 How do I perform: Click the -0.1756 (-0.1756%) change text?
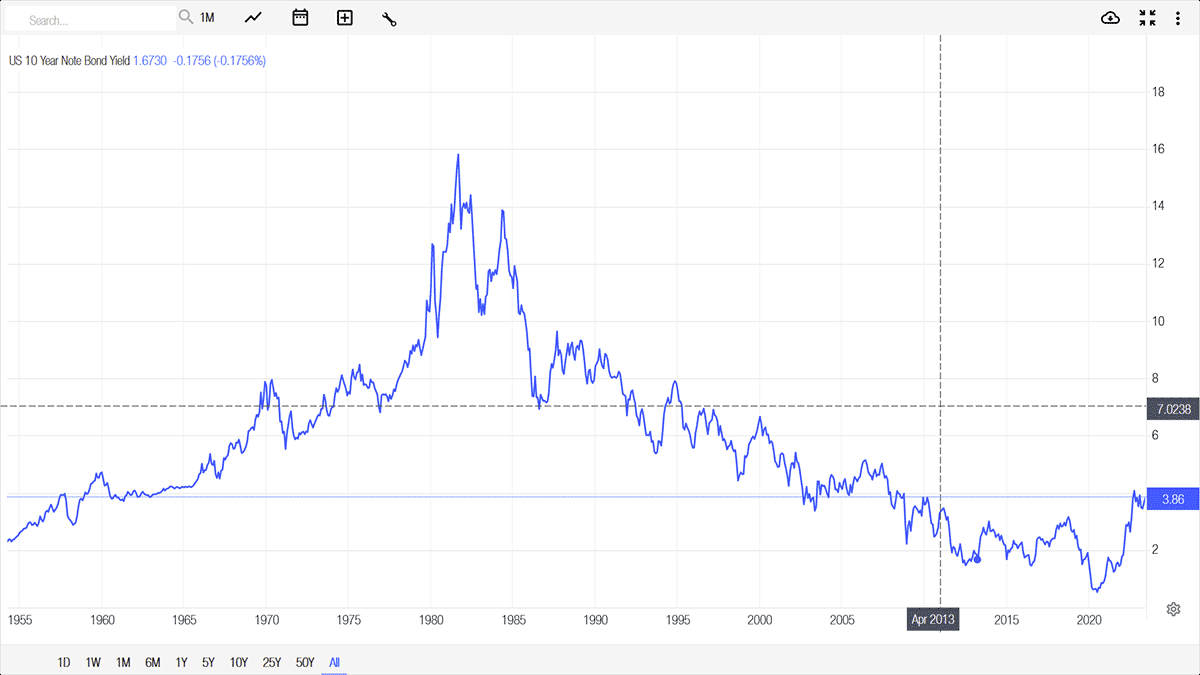click(x=220, y=61)
